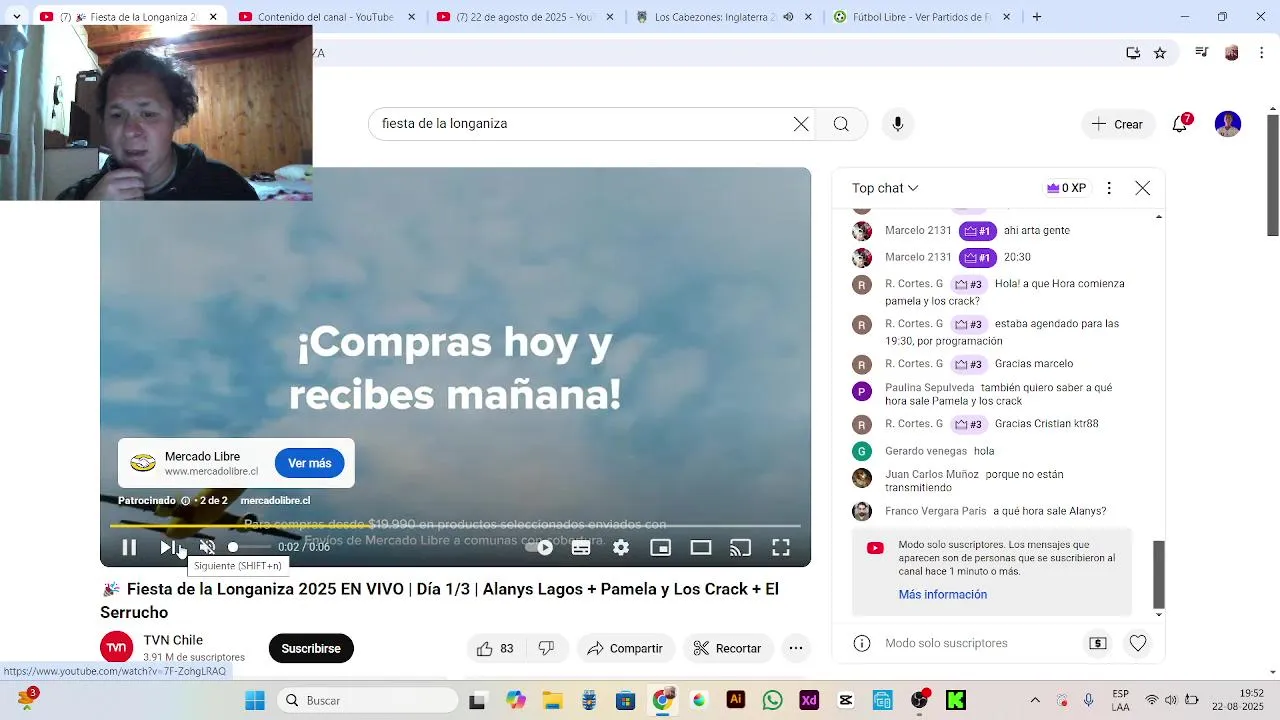Open File Explorer from the taskbar
The image size is (1280, 720).
click(x=551, y=700)
